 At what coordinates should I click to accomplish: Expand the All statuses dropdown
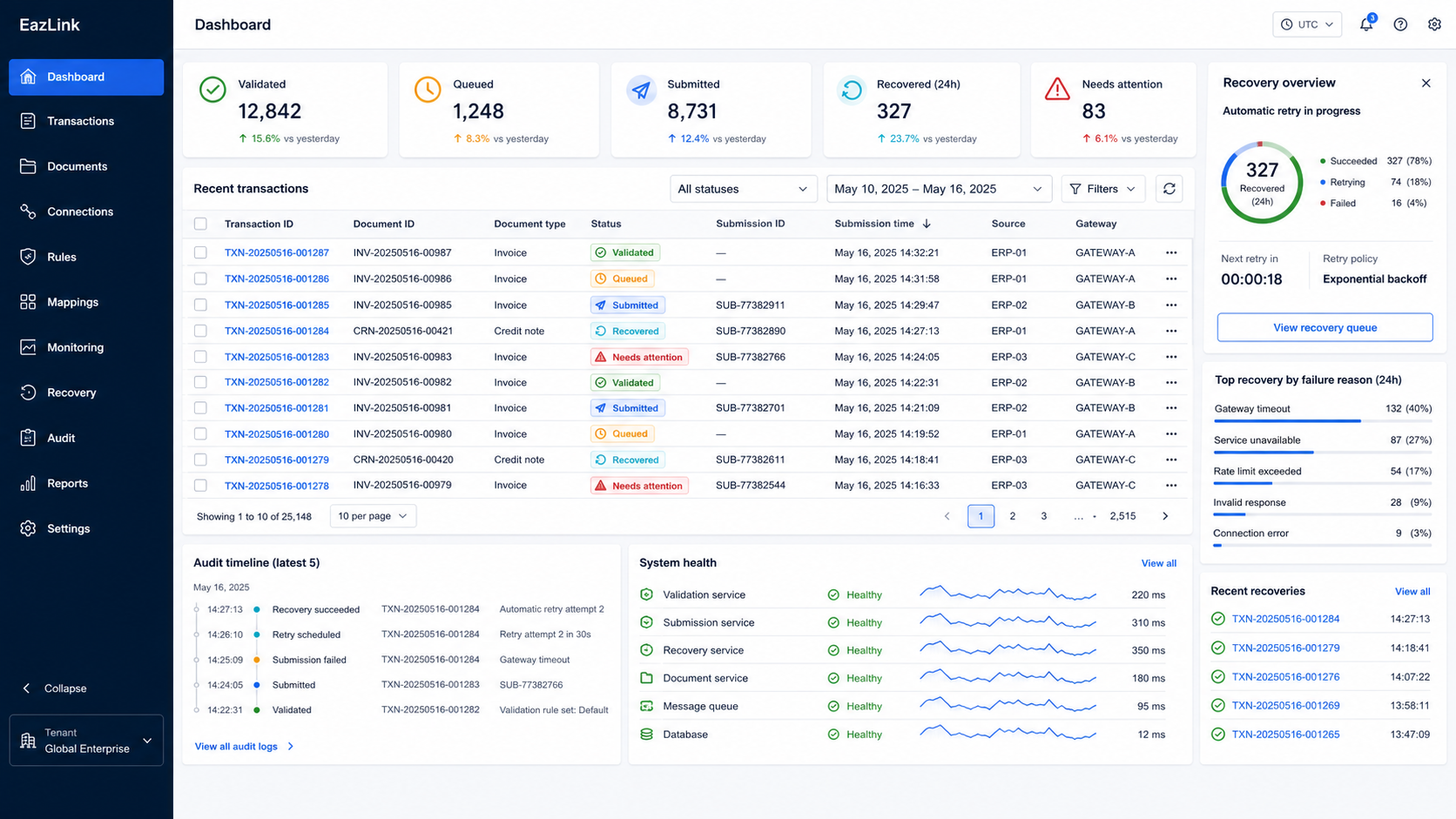743,189
